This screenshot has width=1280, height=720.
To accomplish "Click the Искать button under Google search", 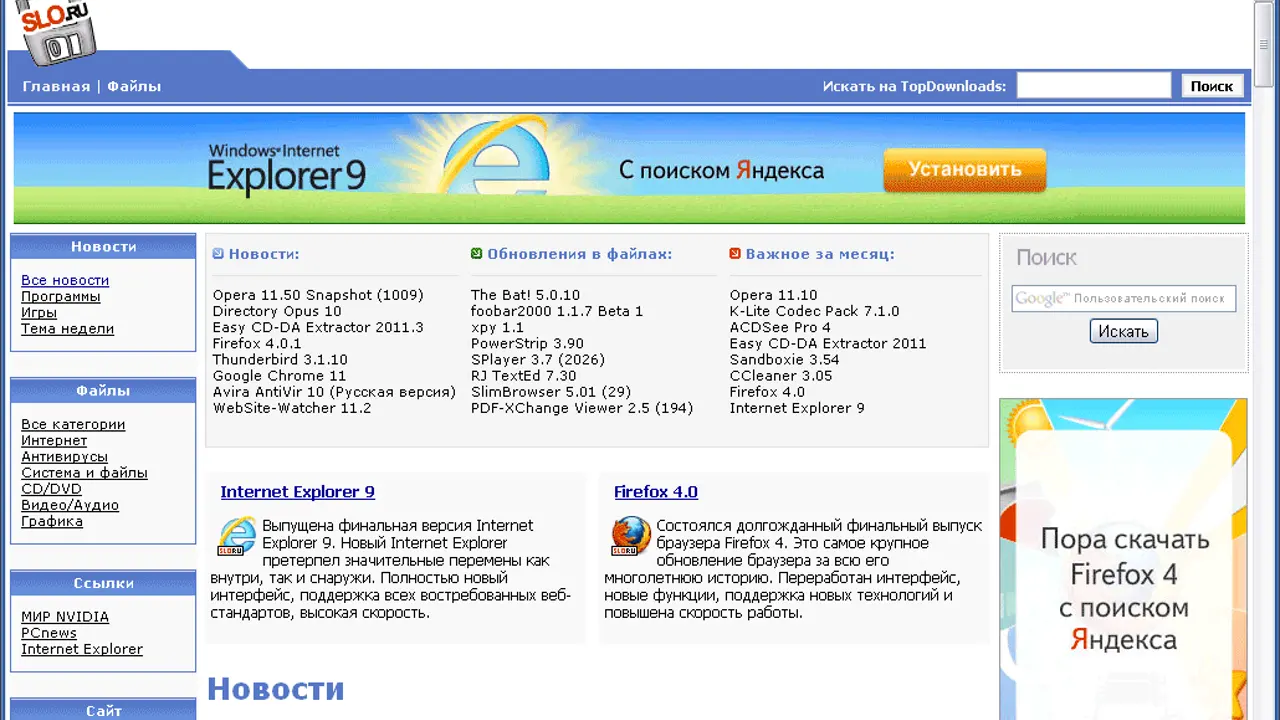I will tap(1123, 331).
